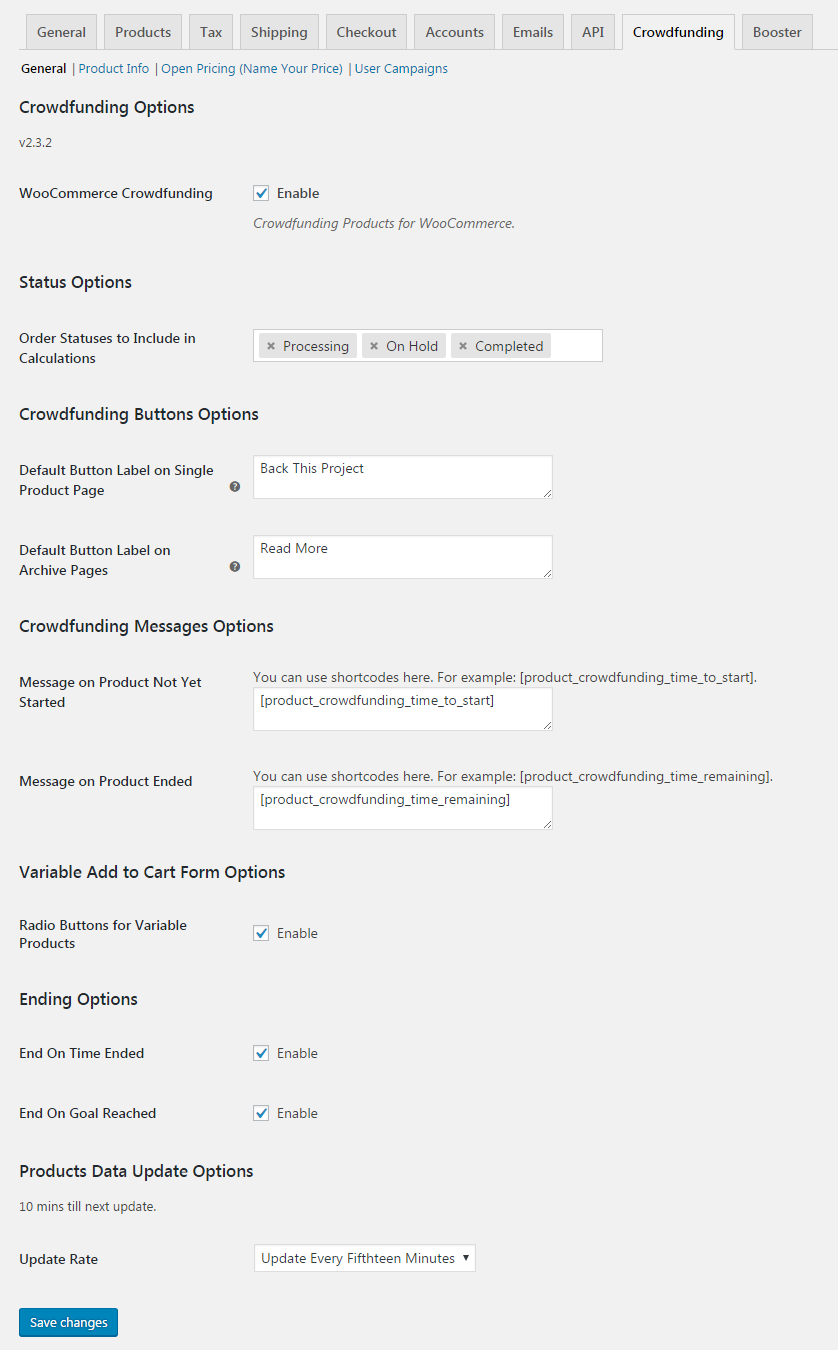Show help tip for Single Product Page label
838x1350 pixels.
pos(235,486)
